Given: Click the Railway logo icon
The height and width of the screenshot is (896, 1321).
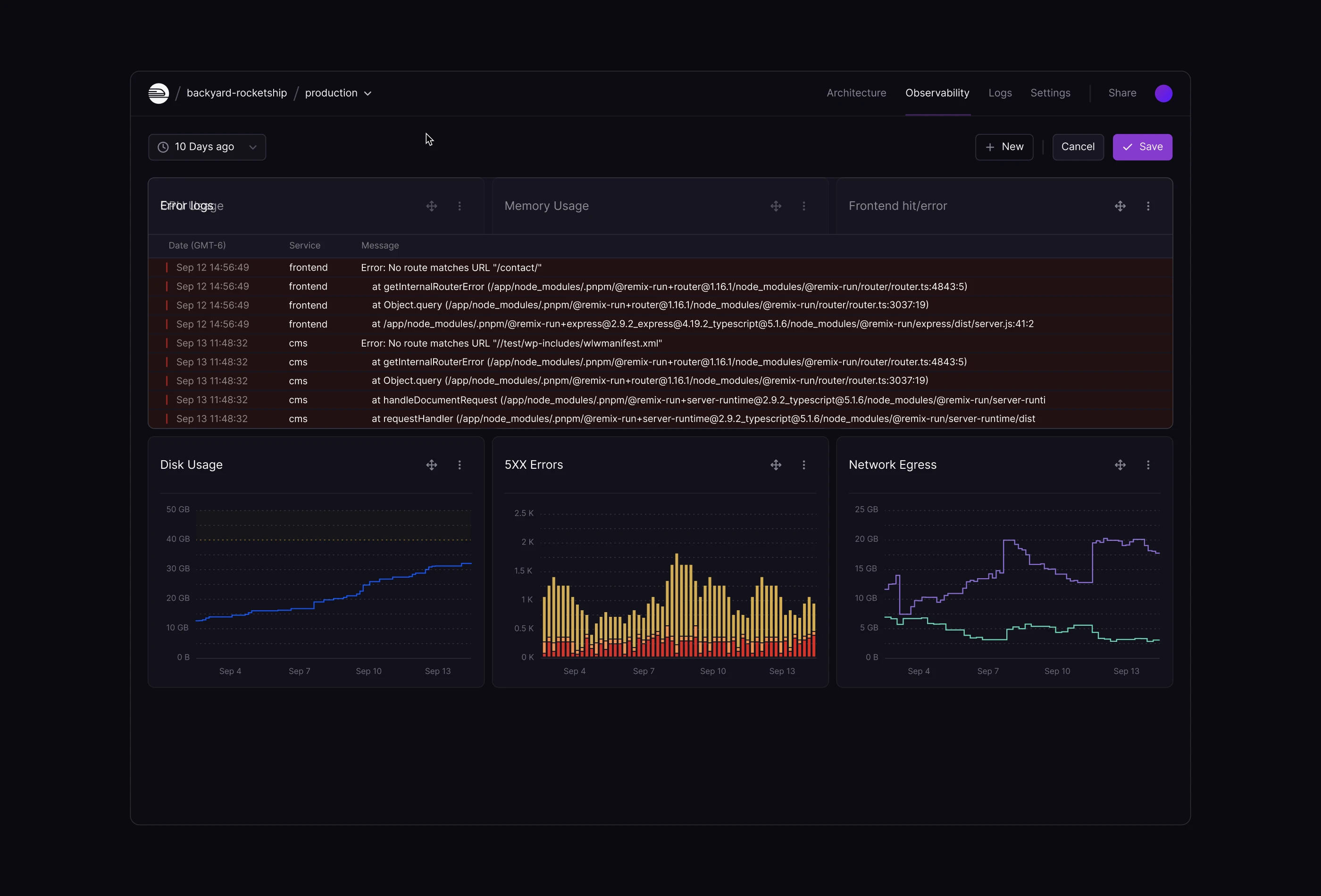Looking at the screenshot, I should coord(159,93).
